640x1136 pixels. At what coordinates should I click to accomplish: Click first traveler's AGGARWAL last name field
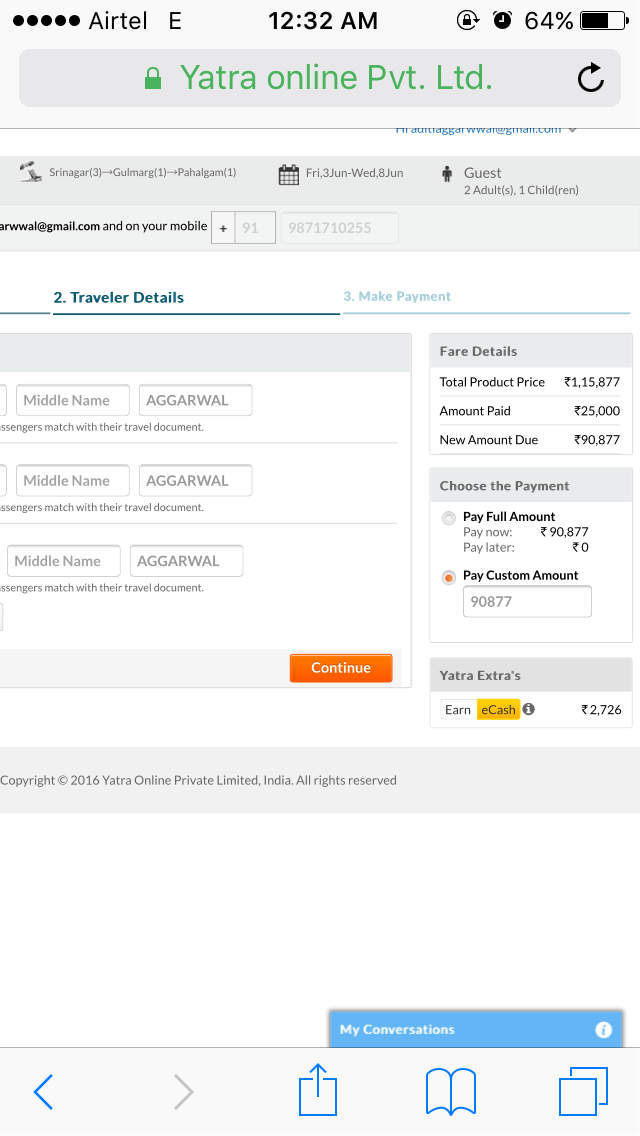pos(196,400)
